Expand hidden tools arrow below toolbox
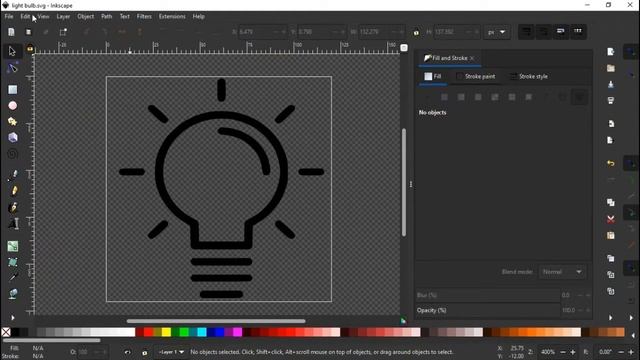This screenshot has width=640, height=360. point(13,318)
